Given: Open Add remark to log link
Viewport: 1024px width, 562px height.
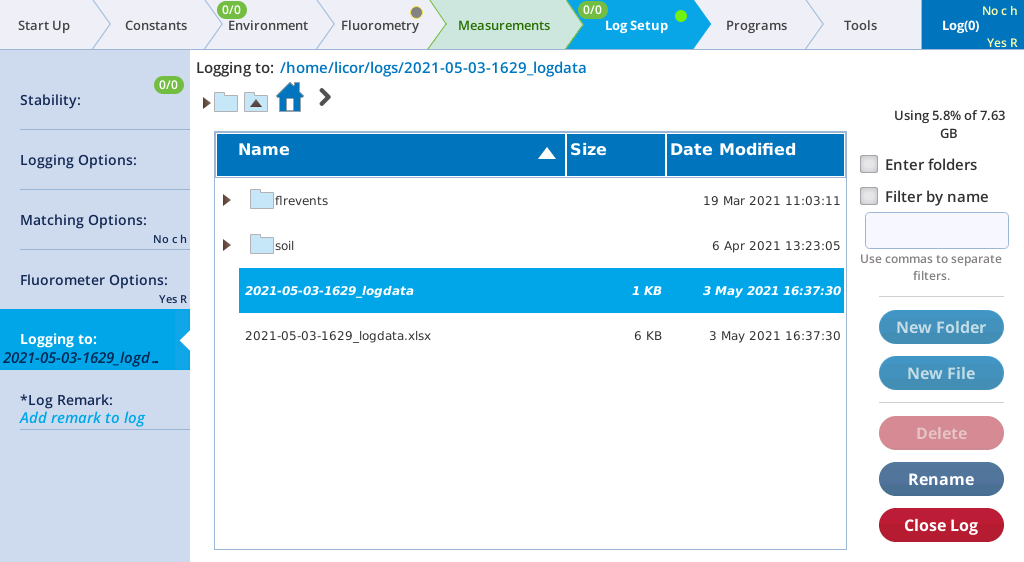Looking at the screenshot, I should (x=82, y=418).
